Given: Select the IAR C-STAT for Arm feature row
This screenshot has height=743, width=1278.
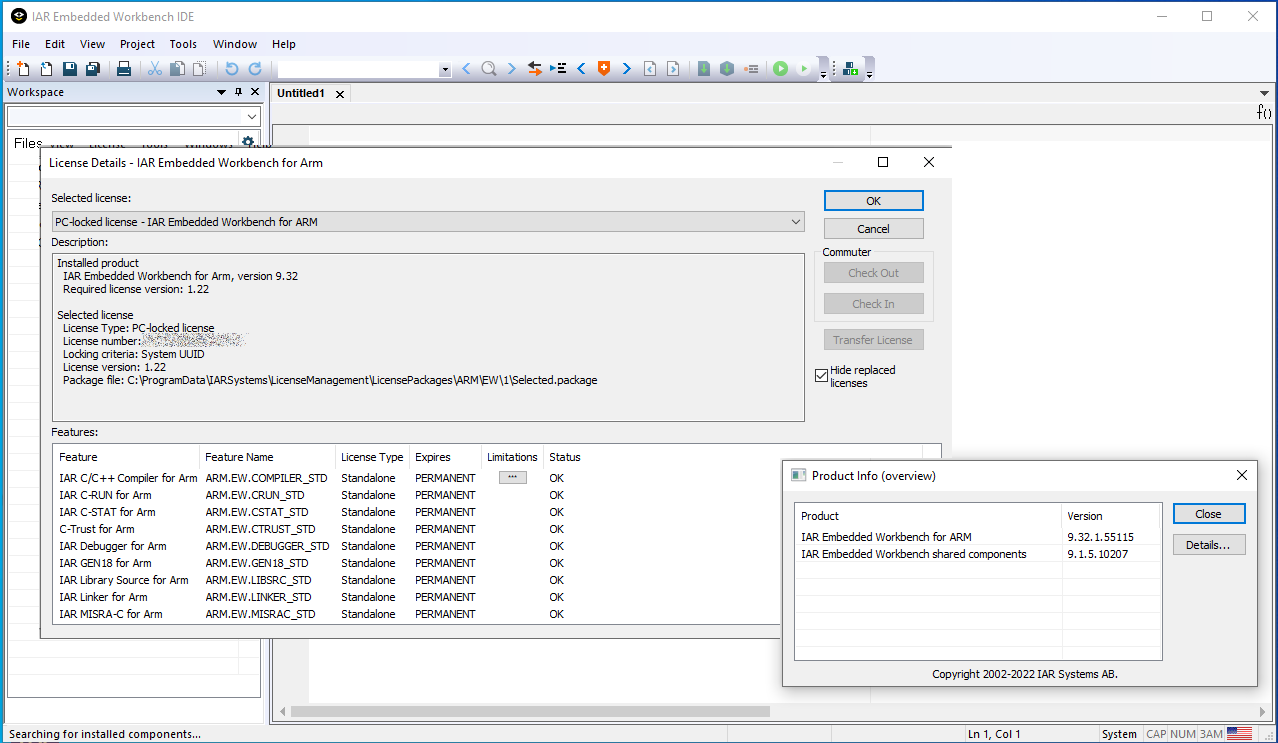Looking at the screenshot, I should point(498,512).
